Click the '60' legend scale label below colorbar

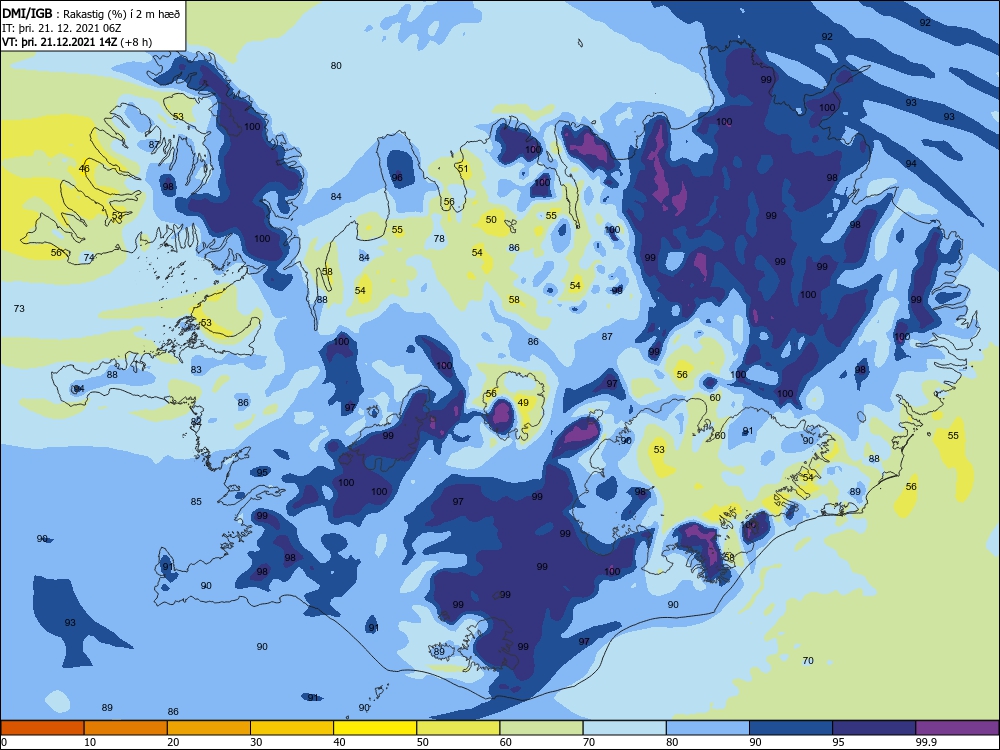506,742
